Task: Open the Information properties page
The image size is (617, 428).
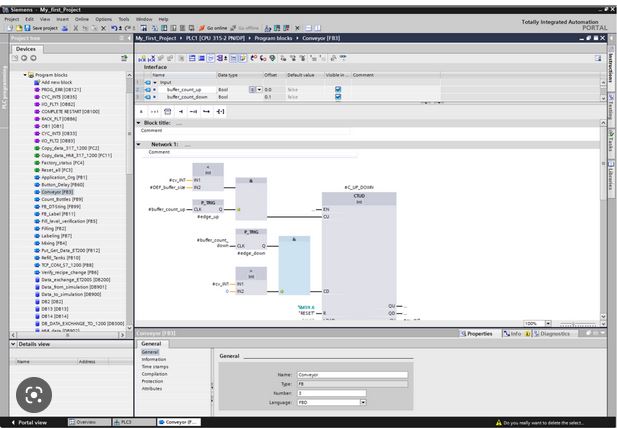Action: (x=154, y=360)
